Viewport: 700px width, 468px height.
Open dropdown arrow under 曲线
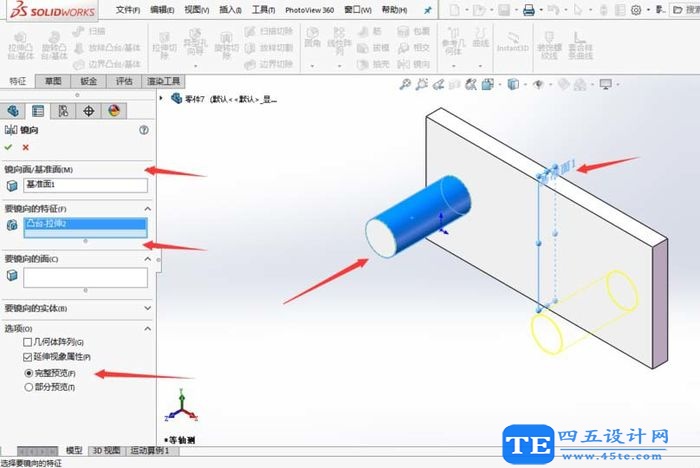click(480, 66)
